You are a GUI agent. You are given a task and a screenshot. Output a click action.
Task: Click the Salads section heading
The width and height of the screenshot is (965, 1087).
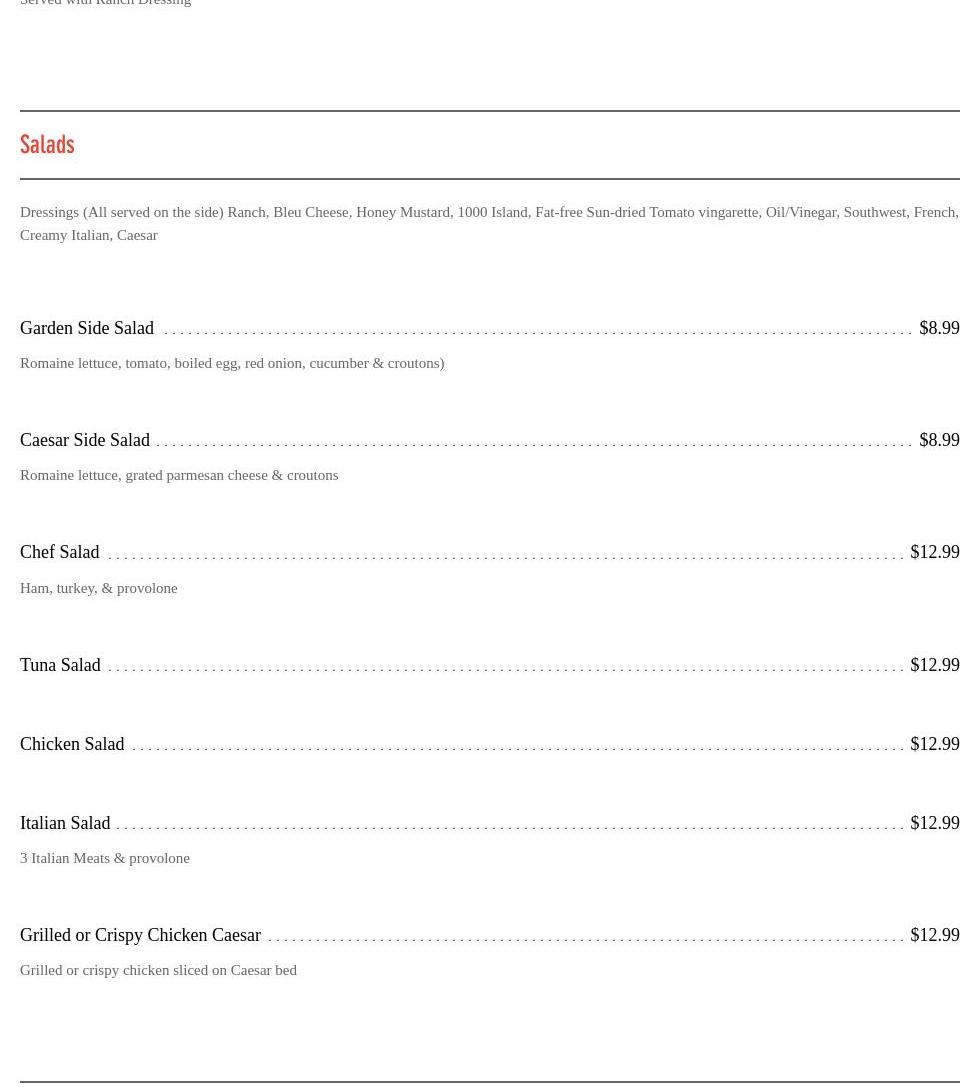[x=47, y=144]
